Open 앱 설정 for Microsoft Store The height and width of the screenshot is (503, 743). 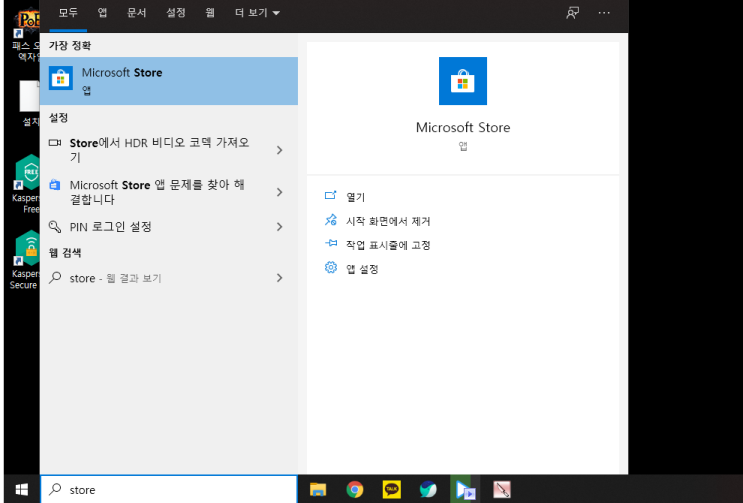click(362, 269)
